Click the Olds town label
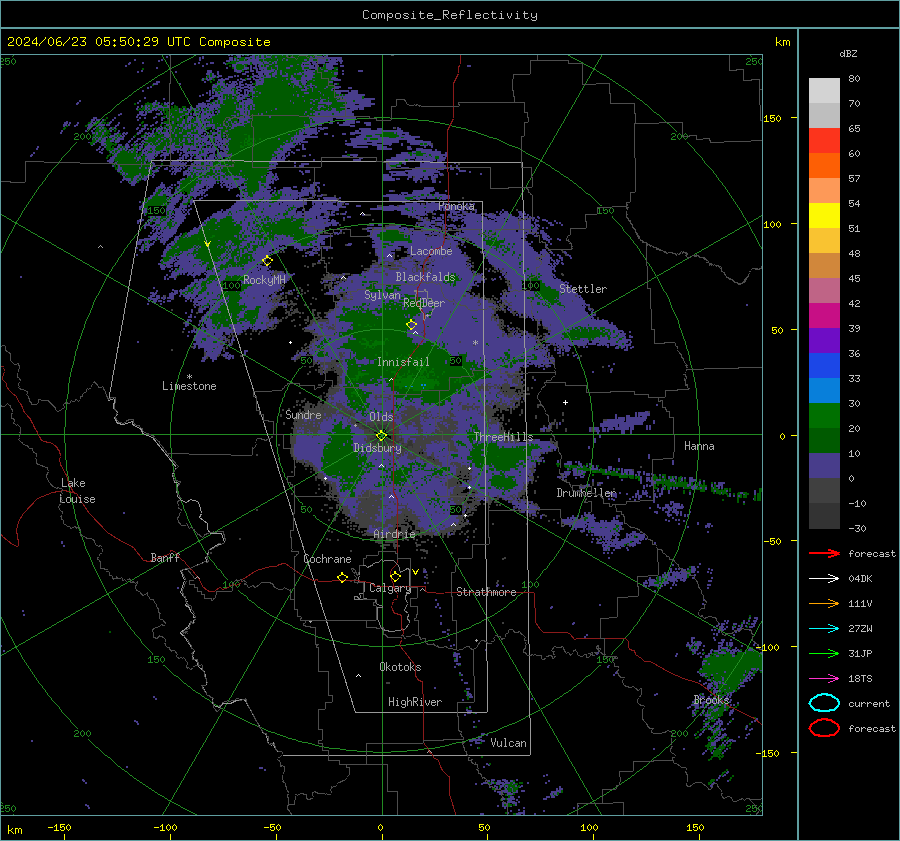The width and height of the screenshot is (900, 841). click(x=381, y=417)
